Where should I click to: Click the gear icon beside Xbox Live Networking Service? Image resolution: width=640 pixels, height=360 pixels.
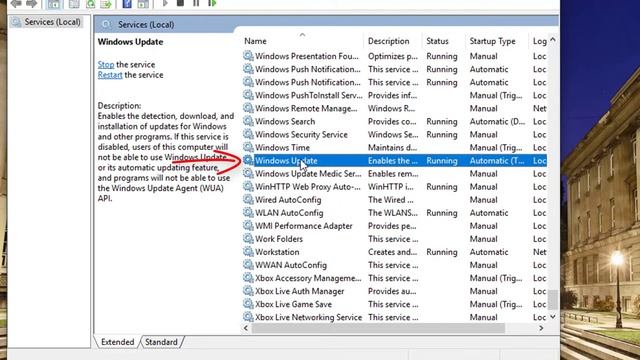[x=248, y=317]
